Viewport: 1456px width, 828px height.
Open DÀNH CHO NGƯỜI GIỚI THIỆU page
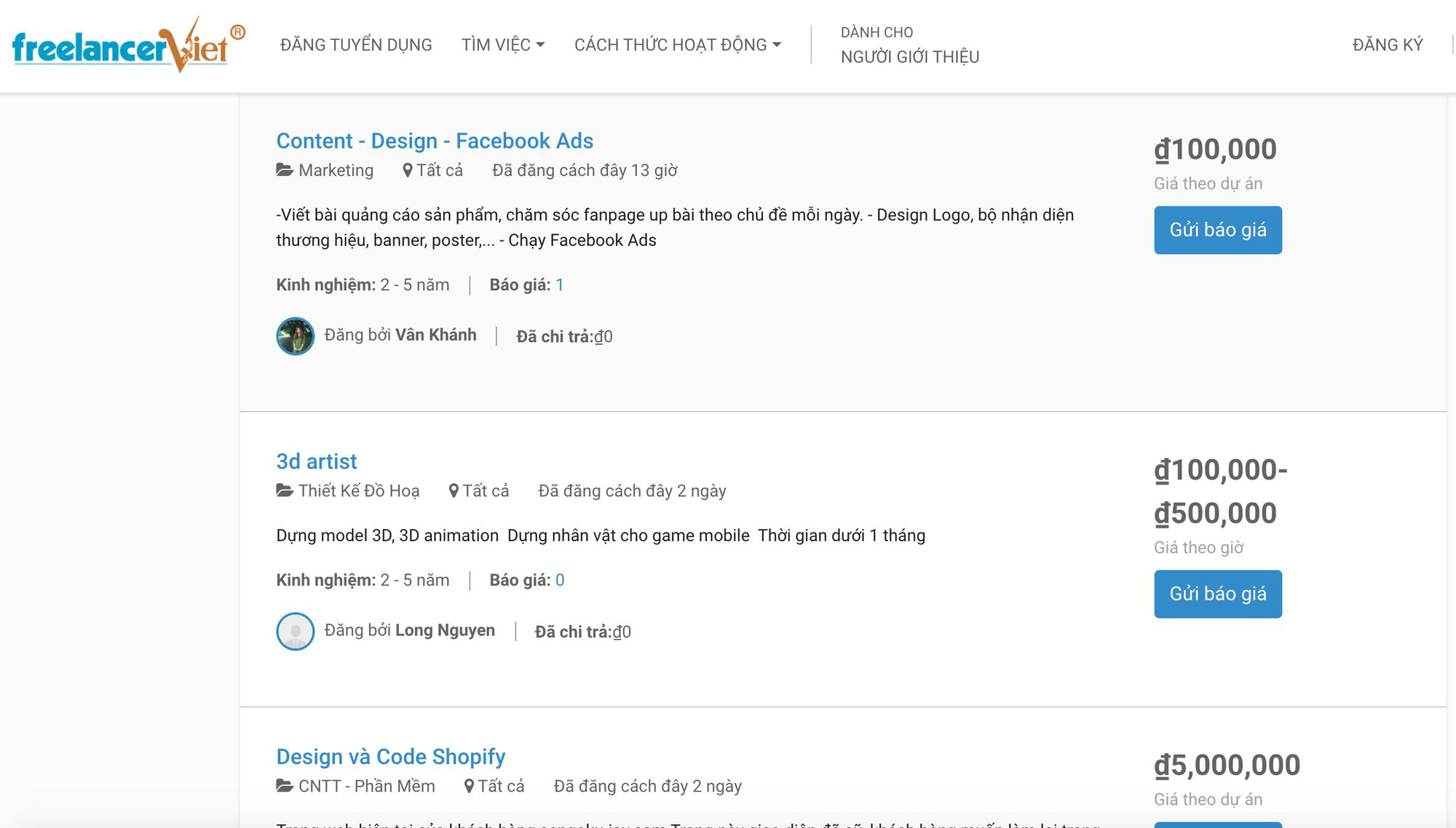pyautogui.click(x=910, y=45)
